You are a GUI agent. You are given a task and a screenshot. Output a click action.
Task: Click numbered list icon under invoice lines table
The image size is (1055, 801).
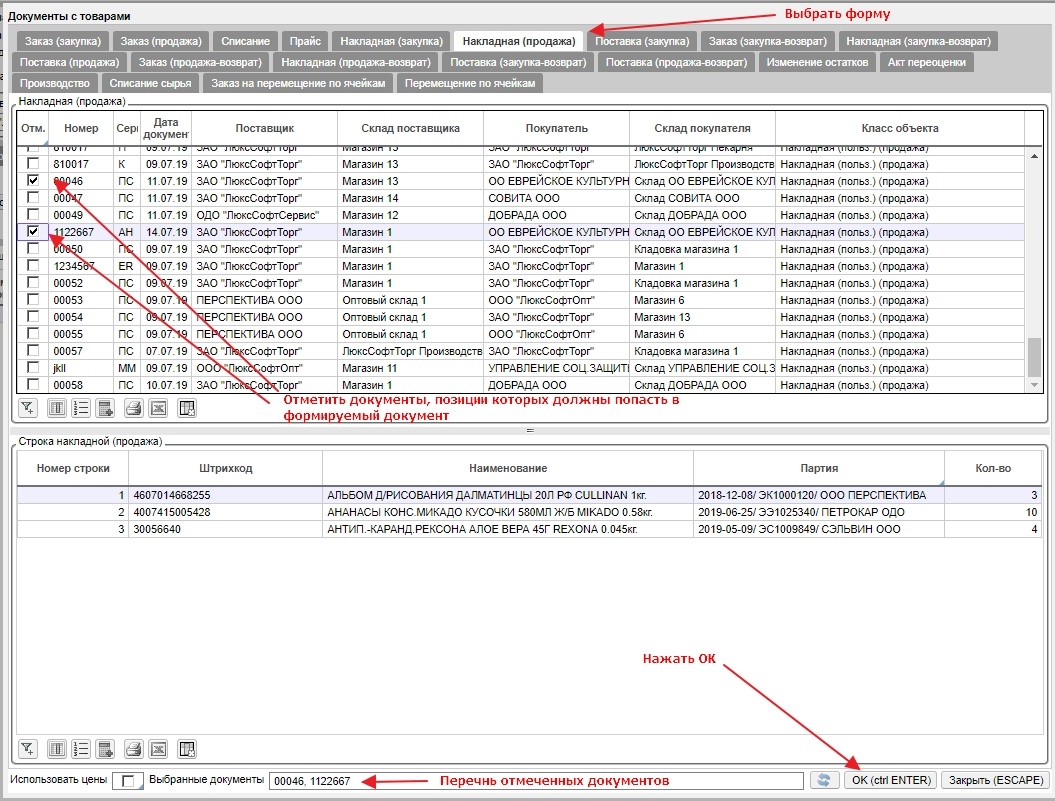point(82,748)
